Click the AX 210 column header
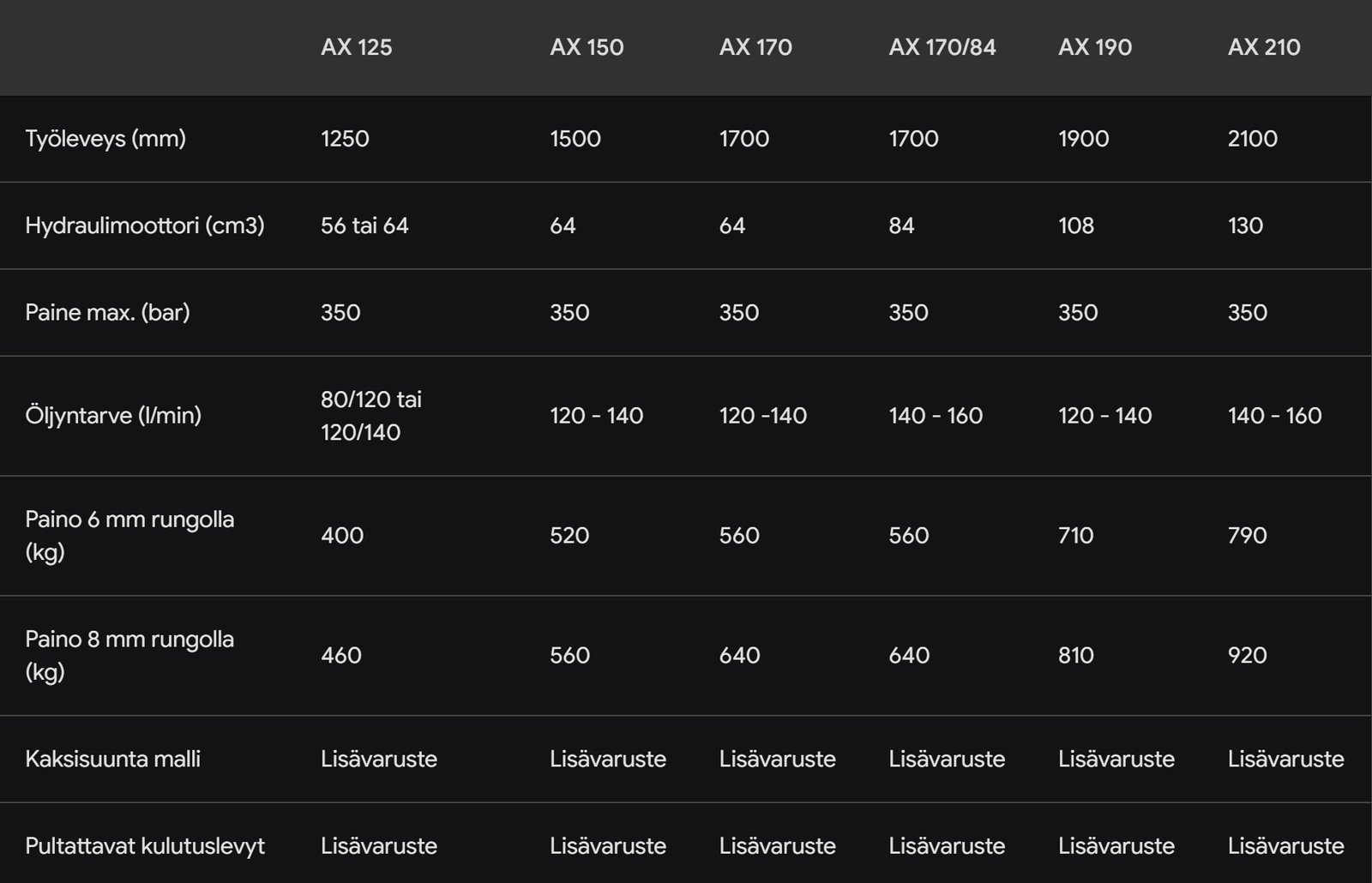The width and height of the screenshot is (1372, 883). click(1263, 47)
